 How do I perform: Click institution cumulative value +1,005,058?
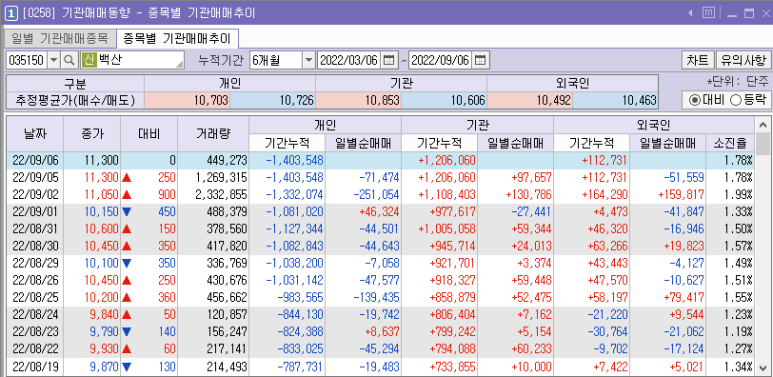tap(447, 229)
